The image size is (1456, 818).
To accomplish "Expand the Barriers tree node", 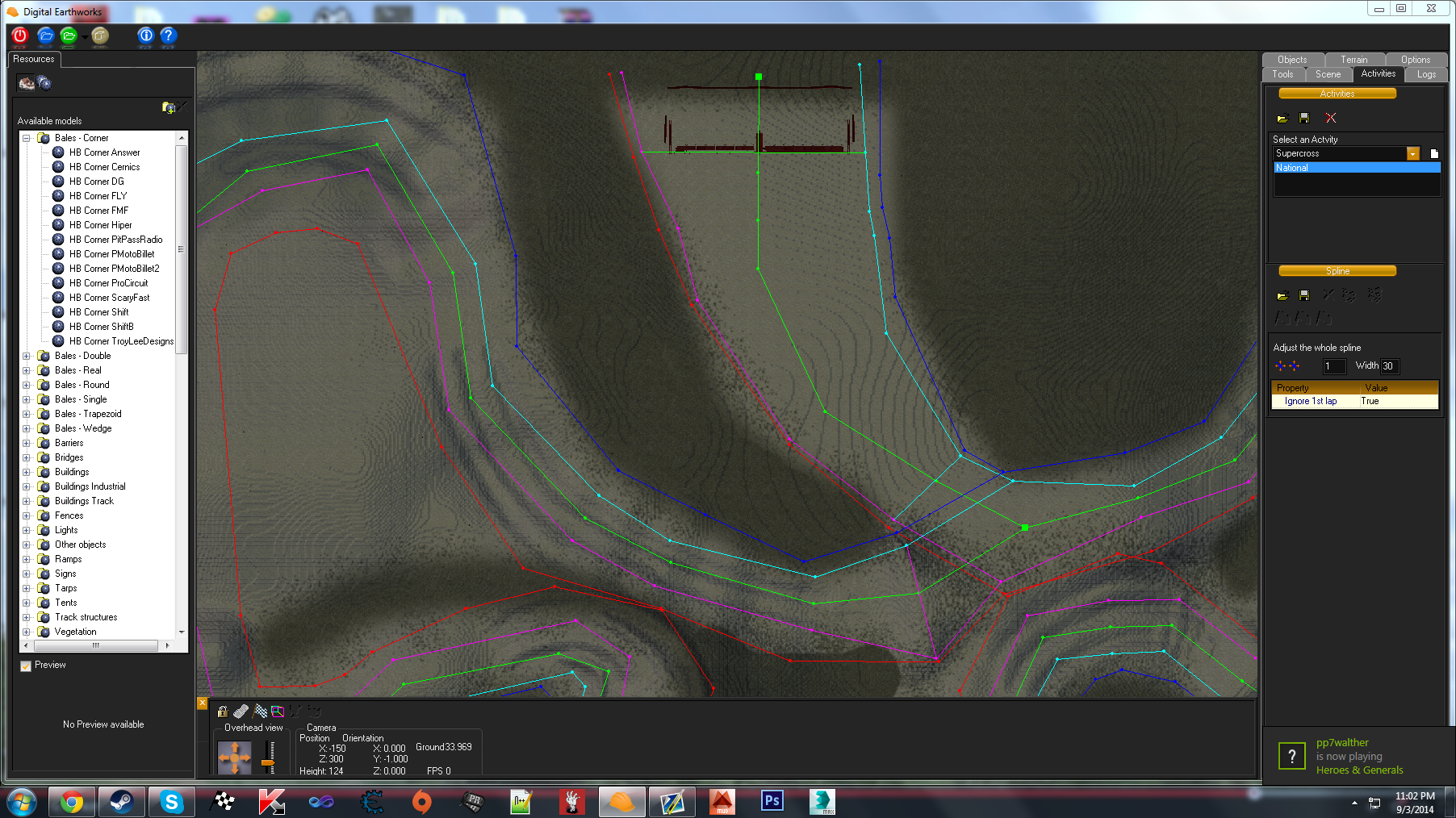I will point(27,443).
